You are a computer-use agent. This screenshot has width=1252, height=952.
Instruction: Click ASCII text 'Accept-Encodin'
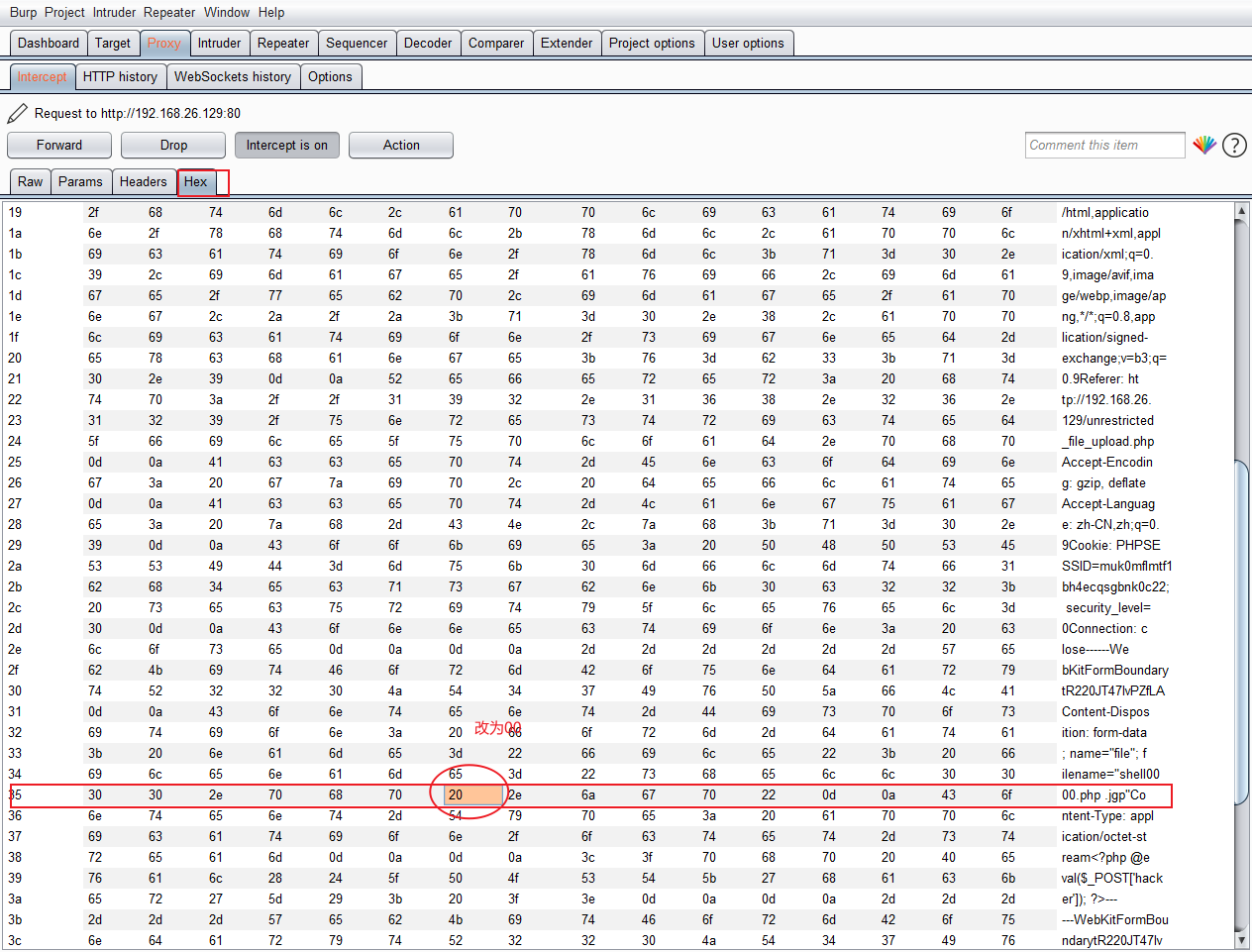tap(1107, 462)
